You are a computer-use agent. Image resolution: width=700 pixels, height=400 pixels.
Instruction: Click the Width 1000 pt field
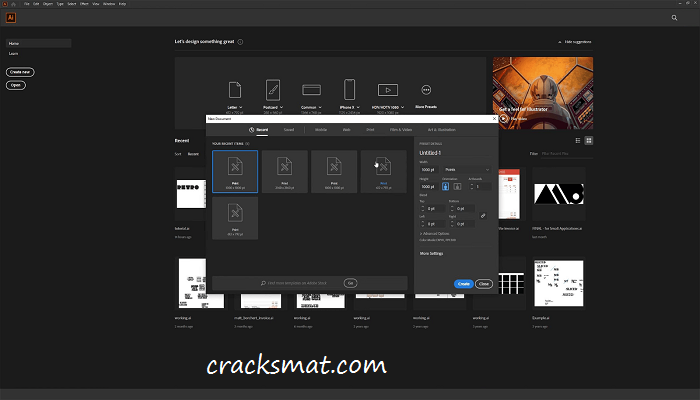click(x=429, y=170)
